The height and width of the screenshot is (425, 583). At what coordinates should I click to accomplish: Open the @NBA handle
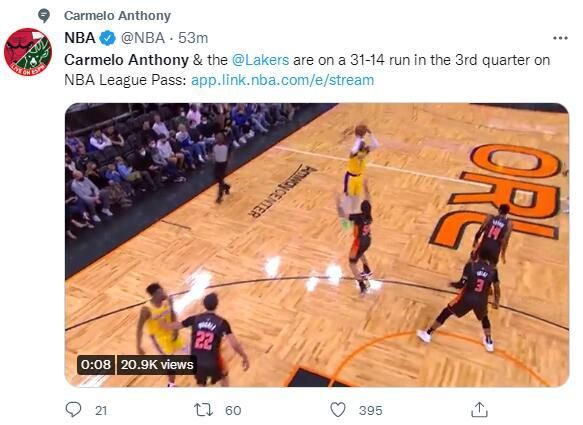143,38
